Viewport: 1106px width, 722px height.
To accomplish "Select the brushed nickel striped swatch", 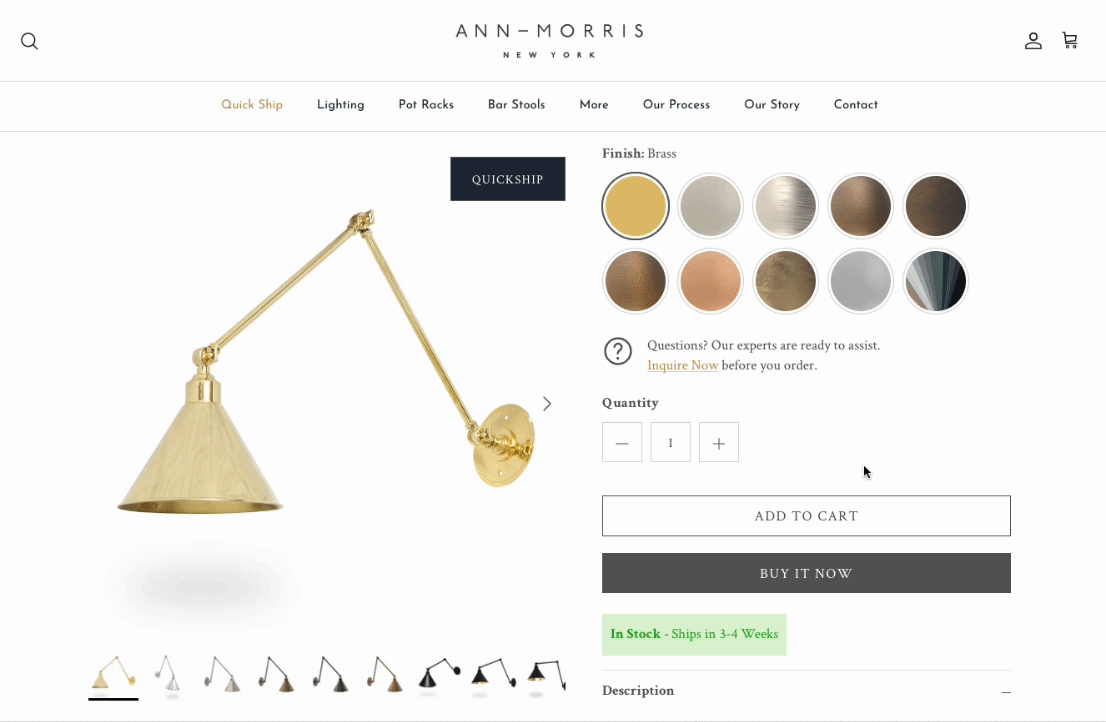I will click(x=785, y=206).
